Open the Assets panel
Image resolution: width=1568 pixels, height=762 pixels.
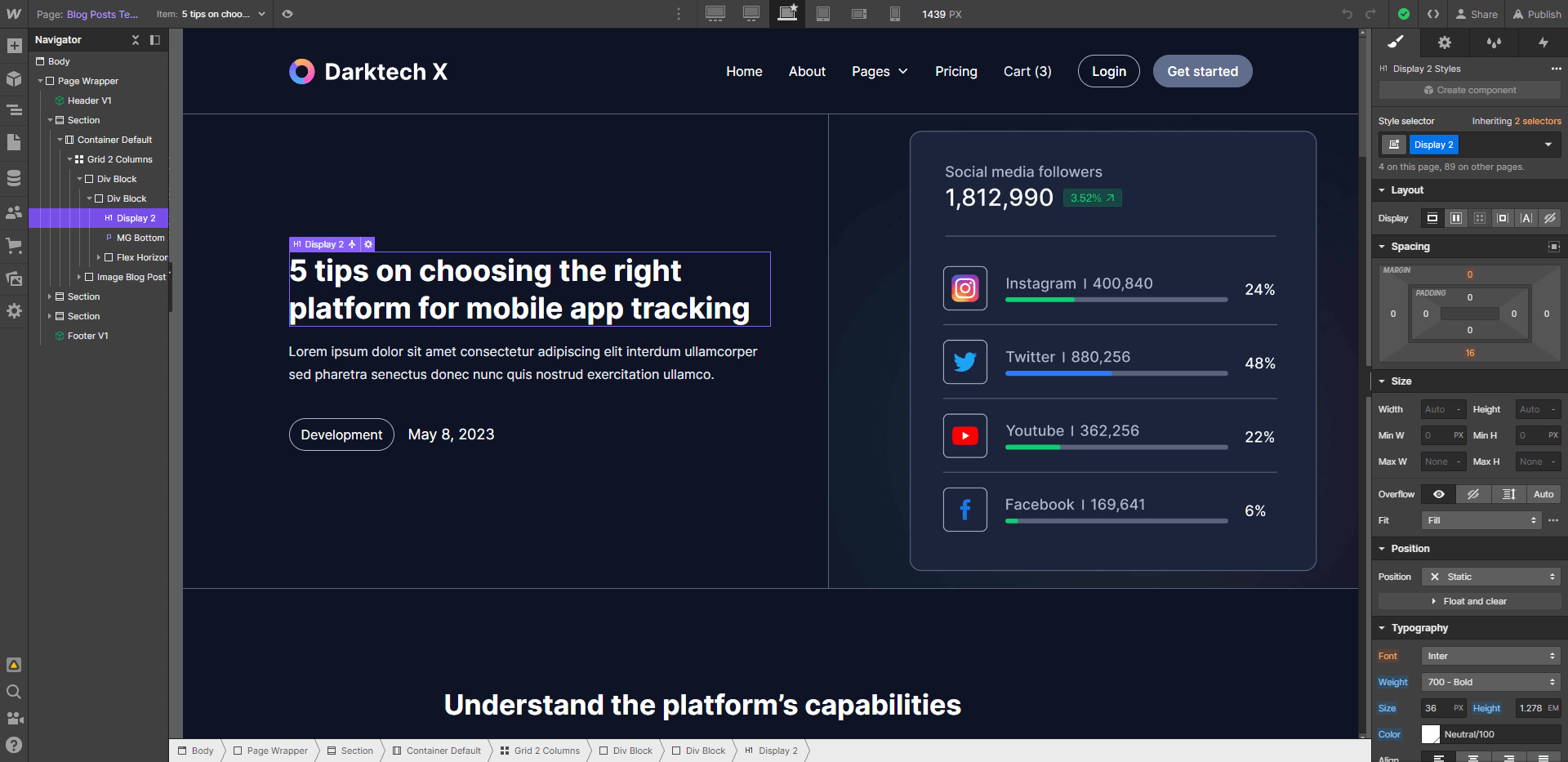coord(14,279)
